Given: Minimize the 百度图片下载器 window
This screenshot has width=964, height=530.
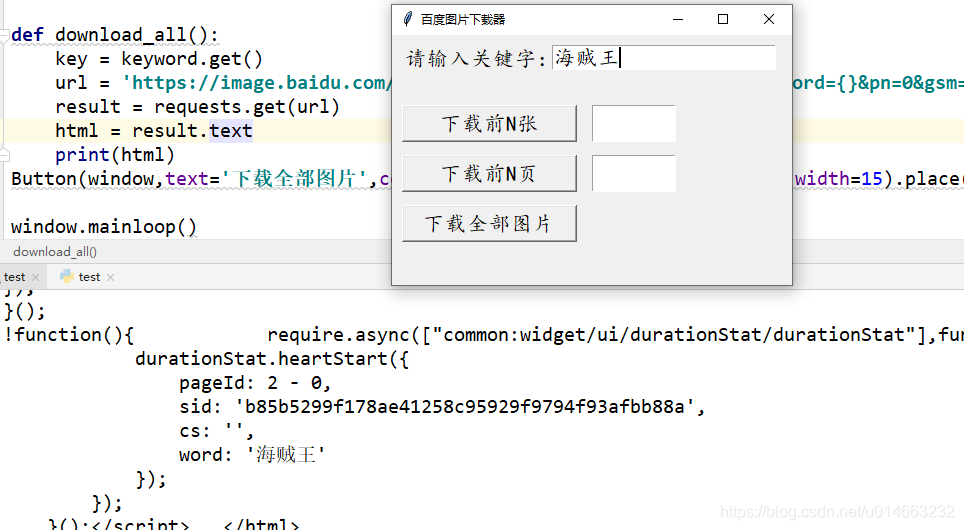Looking at the screenshot, I should [x=678, y=19].
